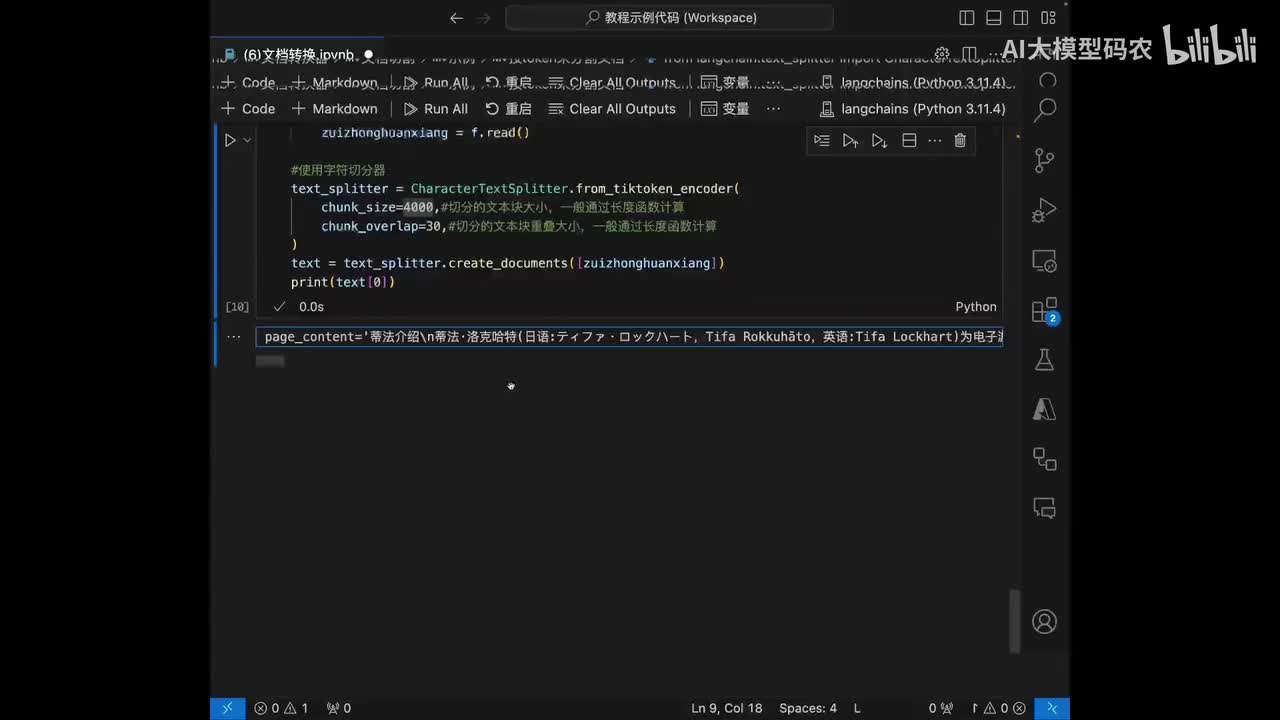1280x720 pixels.
Task: Execute this cell and below
Action: coord(879,141)
